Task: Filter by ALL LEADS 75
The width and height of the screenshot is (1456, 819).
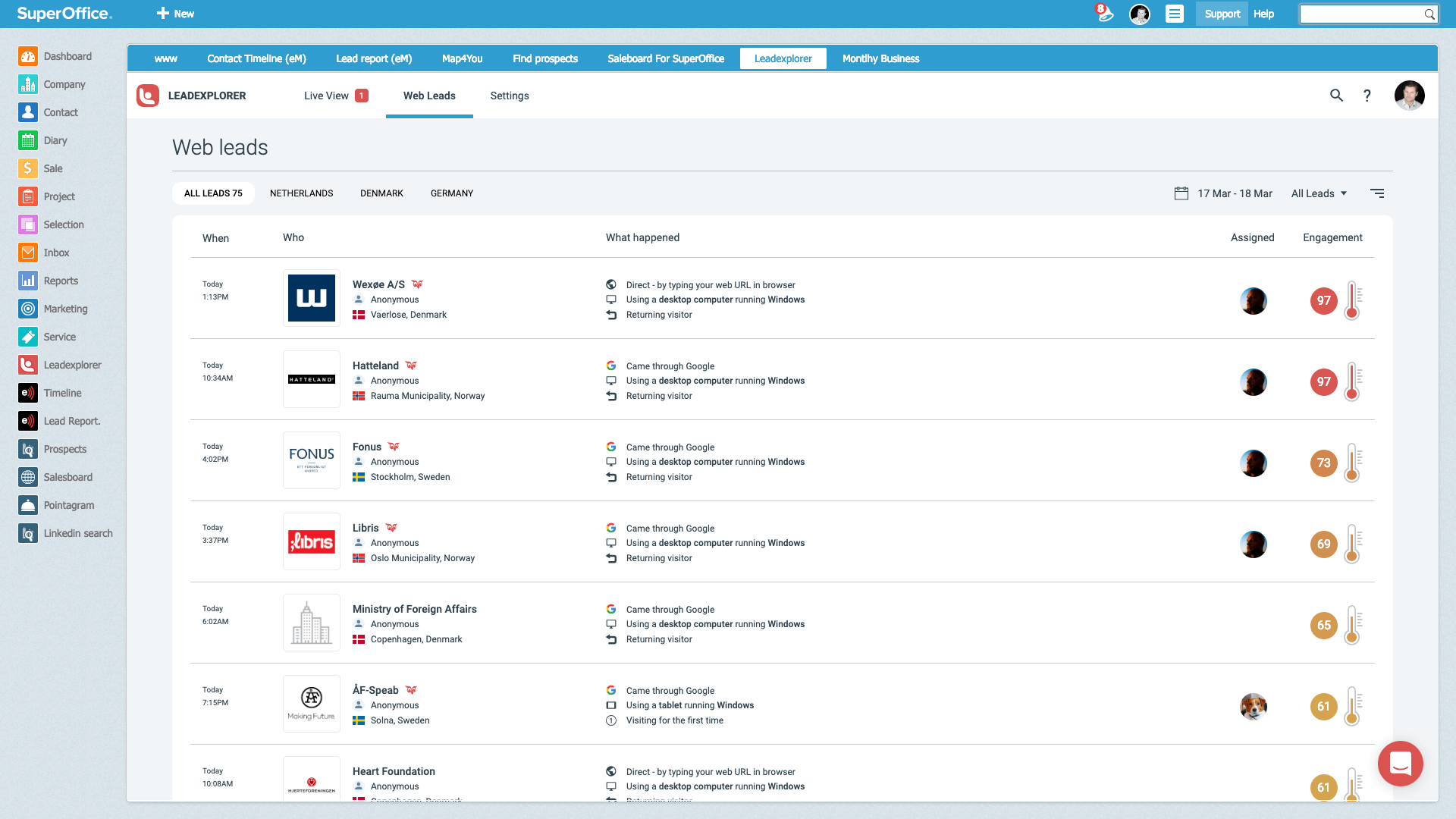Action: click(213, 193)
